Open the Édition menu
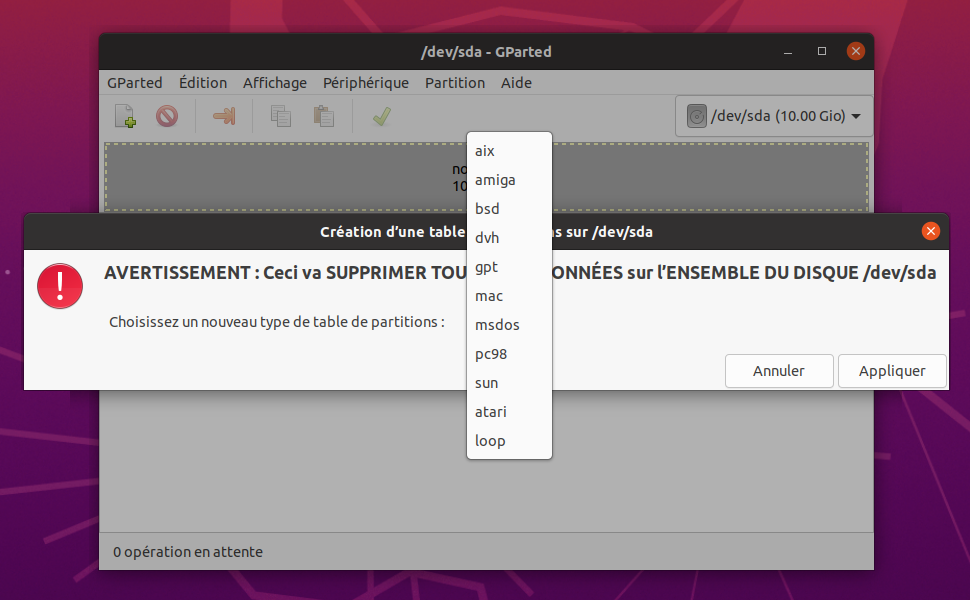 tap(203, 83)
